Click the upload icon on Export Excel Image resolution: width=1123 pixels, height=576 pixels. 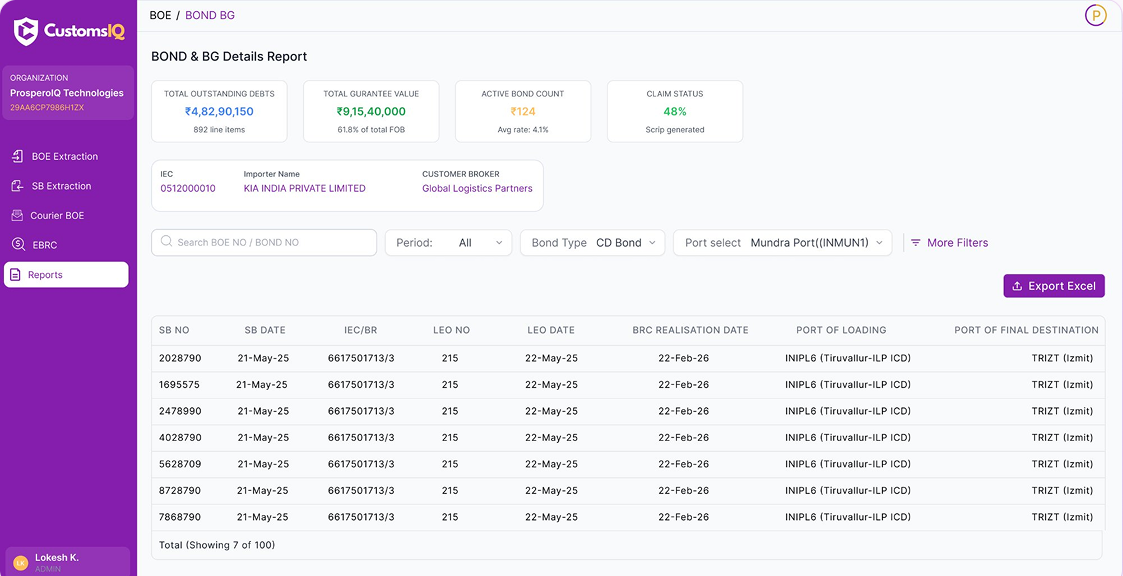pos(1017,286)
